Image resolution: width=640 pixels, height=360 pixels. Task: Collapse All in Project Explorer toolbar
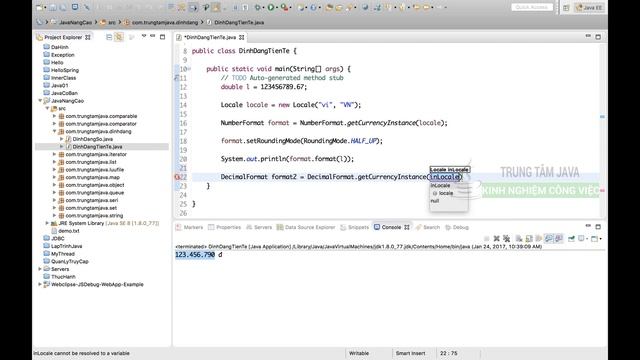tap(109, 37)
